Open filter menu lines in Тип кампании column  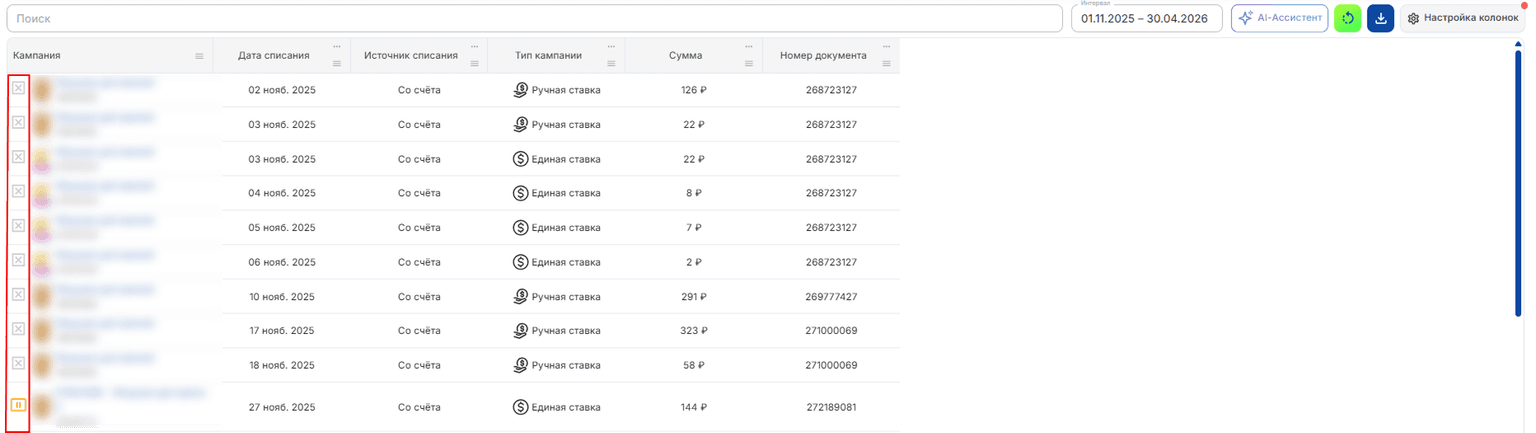612,63
